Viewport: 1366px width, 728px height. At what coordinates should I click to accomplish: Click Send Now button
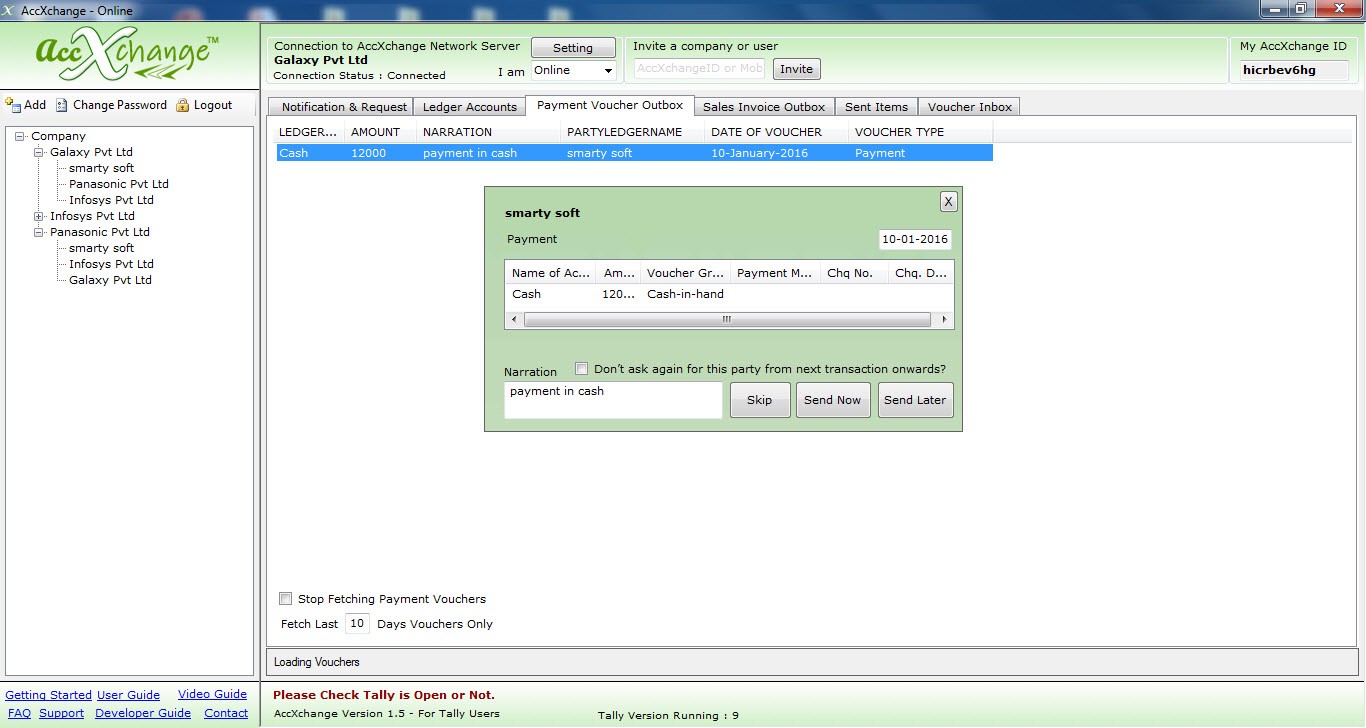point(832,400)
